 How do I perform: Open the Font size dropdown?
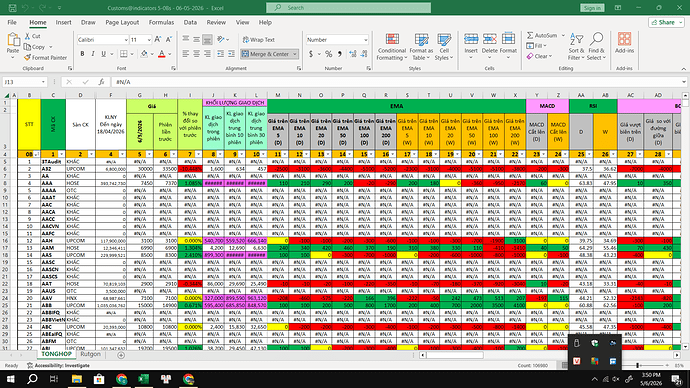coord(149,40)
